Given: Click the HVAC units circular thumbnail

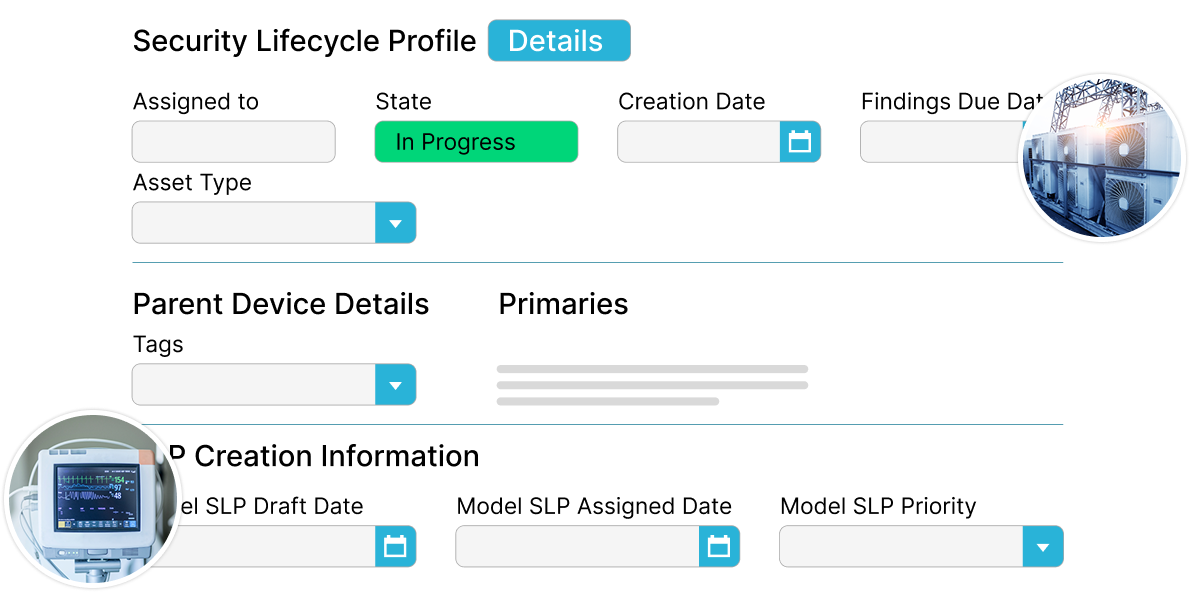Looking at the screenshot, I should pyautogui.click(x=1101, y=158).
